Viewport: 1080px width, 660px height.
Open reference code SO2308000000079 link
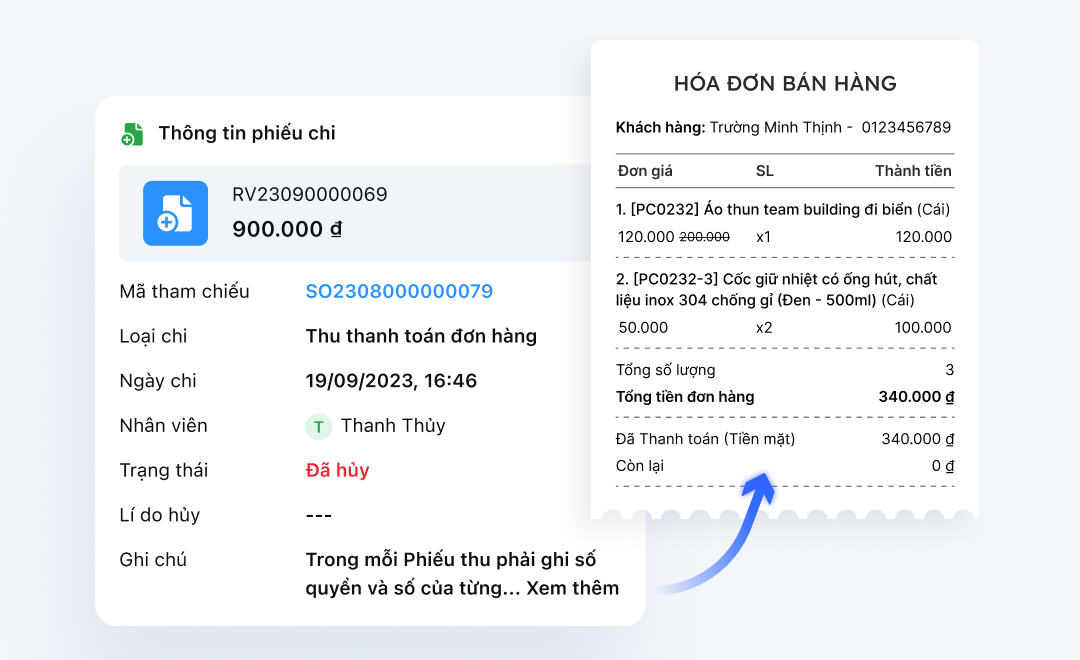(x=399, y=292)
